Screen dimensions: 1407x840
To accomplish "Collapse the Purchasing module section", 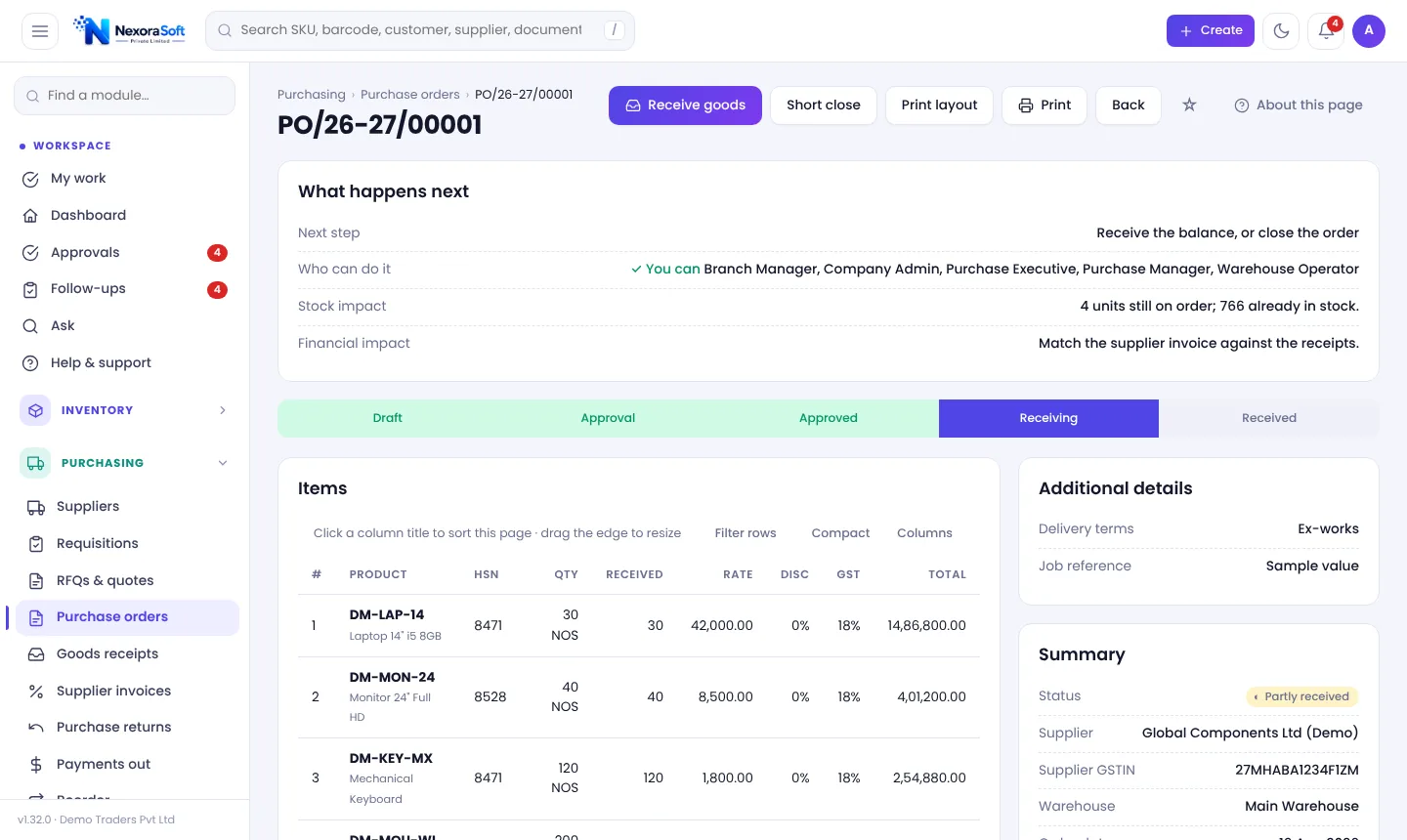I will pyautogui.click(x=125, y=463).
